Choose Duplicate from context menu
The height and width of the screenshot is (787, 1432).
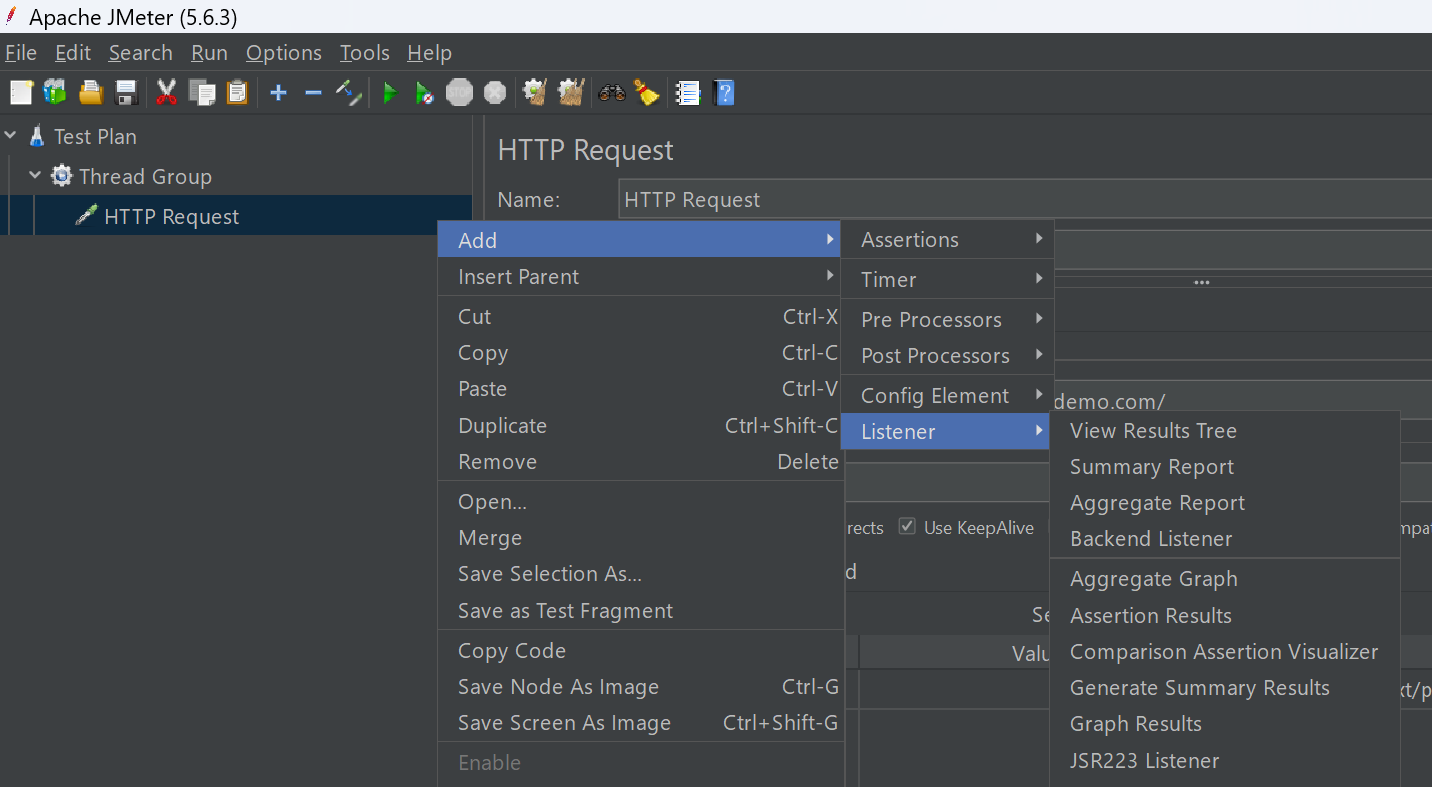pyautogui.click(x=640, y=426)
